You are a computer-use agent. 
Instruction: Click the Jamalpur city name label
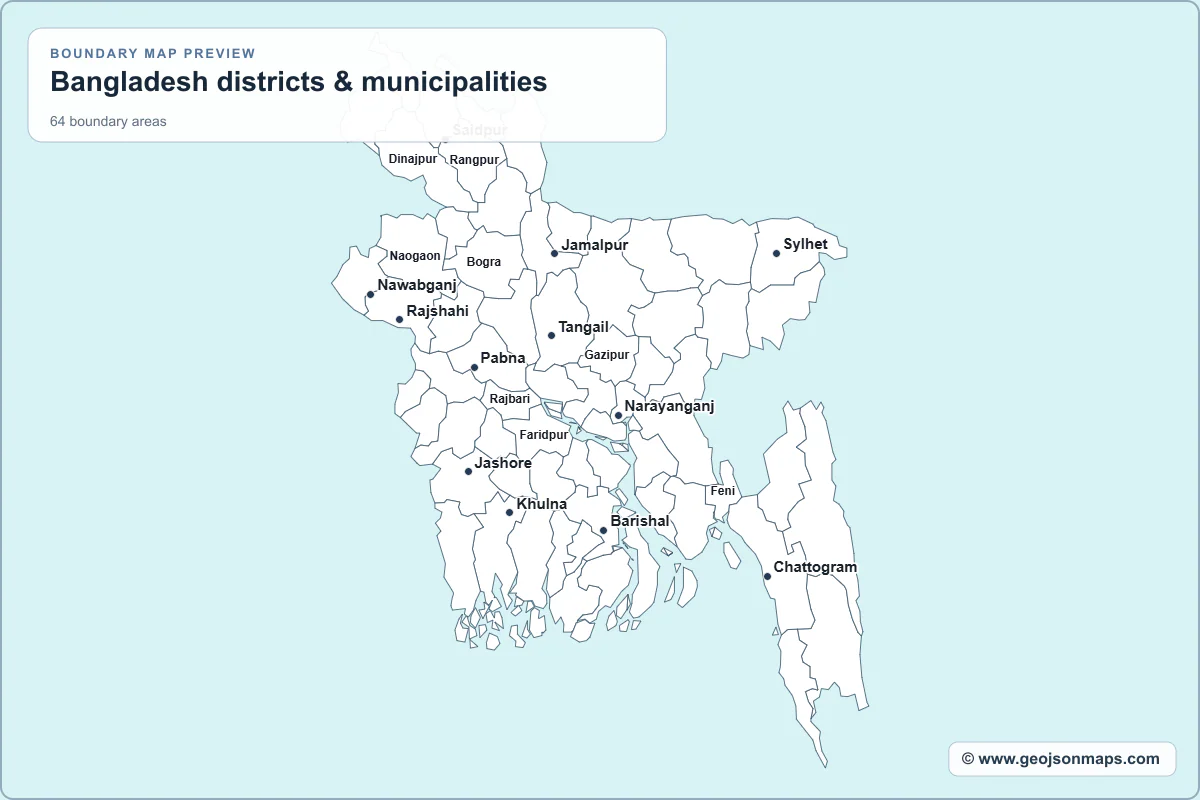[x=595, y=245]
